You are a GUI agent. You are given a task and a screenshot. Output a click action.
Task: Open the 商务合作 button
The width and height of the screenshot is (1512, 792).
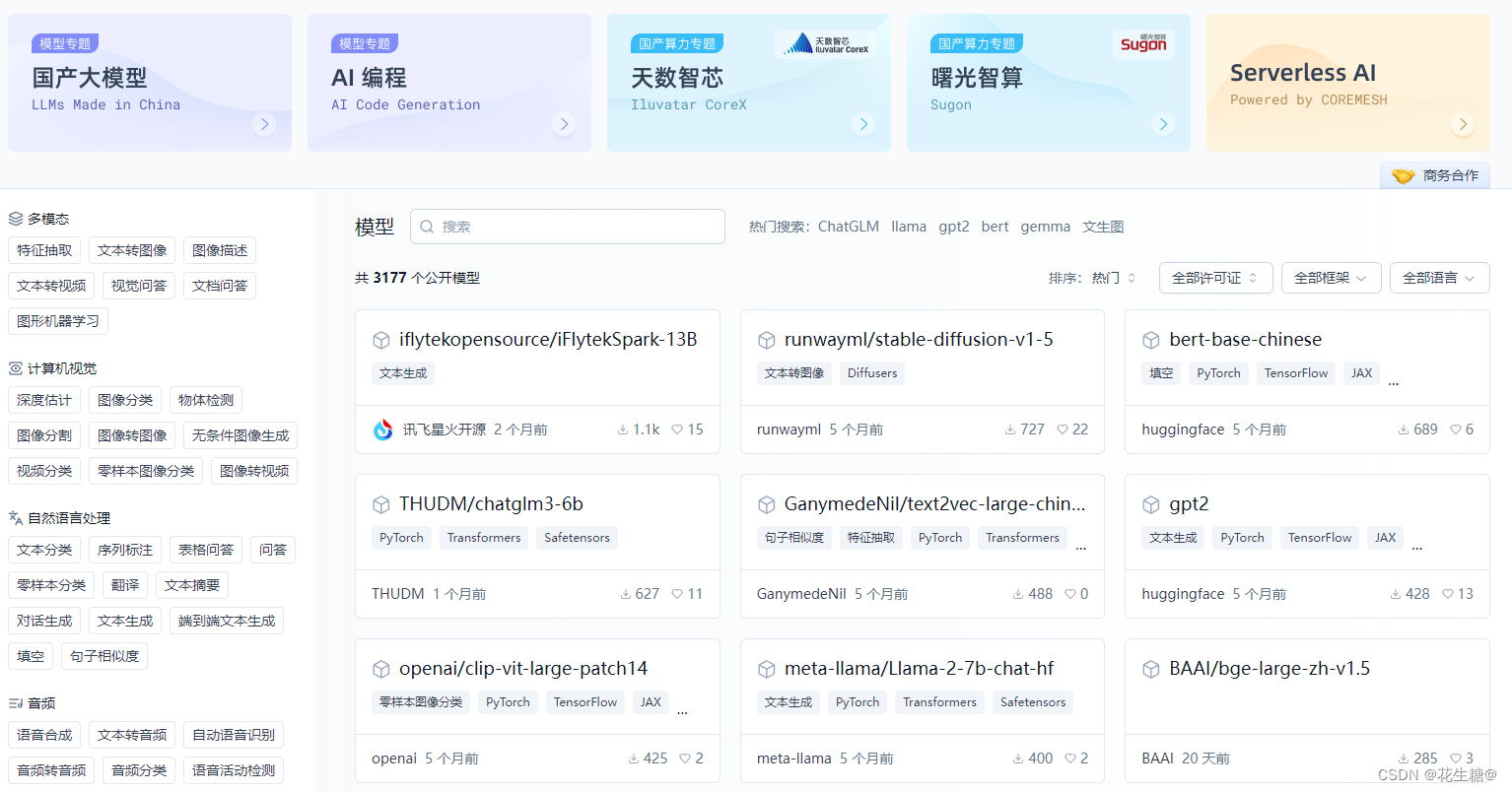[x=1435, y=175]
